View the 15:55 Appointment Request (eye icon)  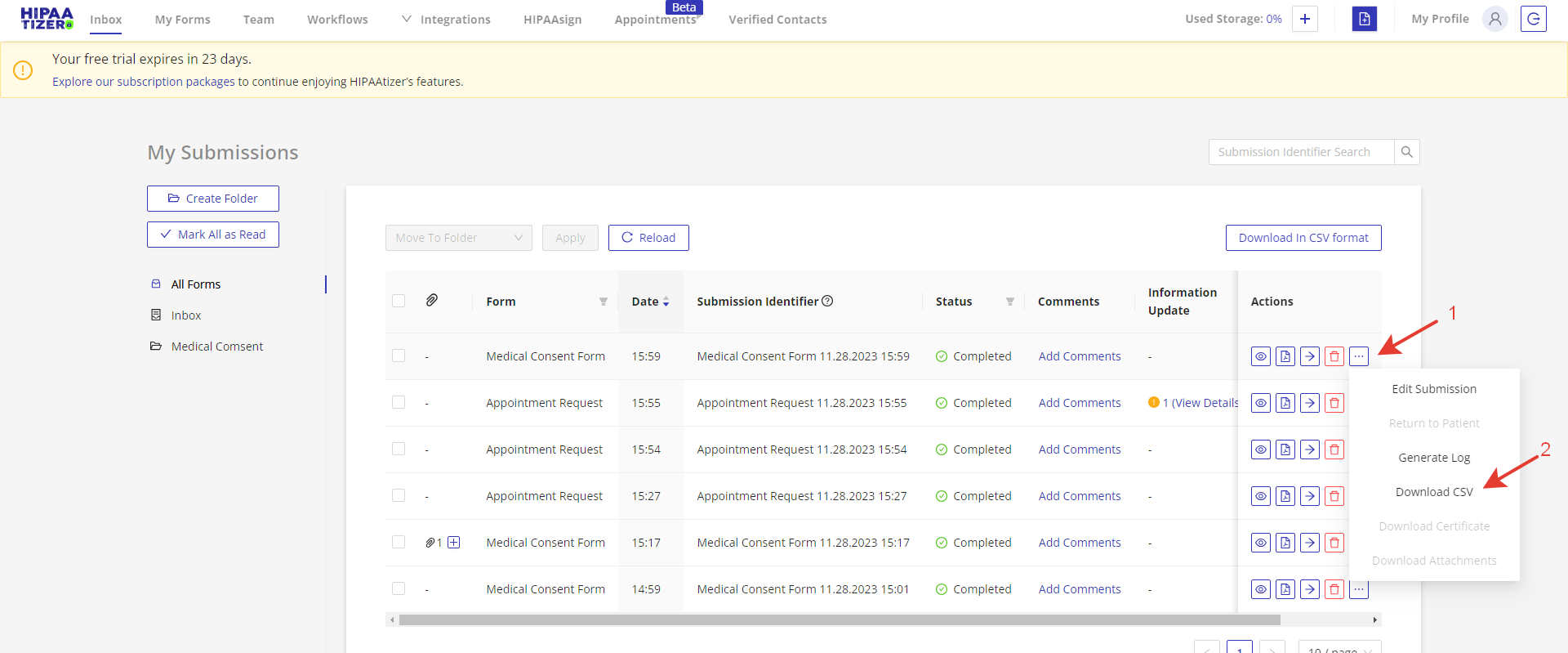click(x=1261, y=403)
